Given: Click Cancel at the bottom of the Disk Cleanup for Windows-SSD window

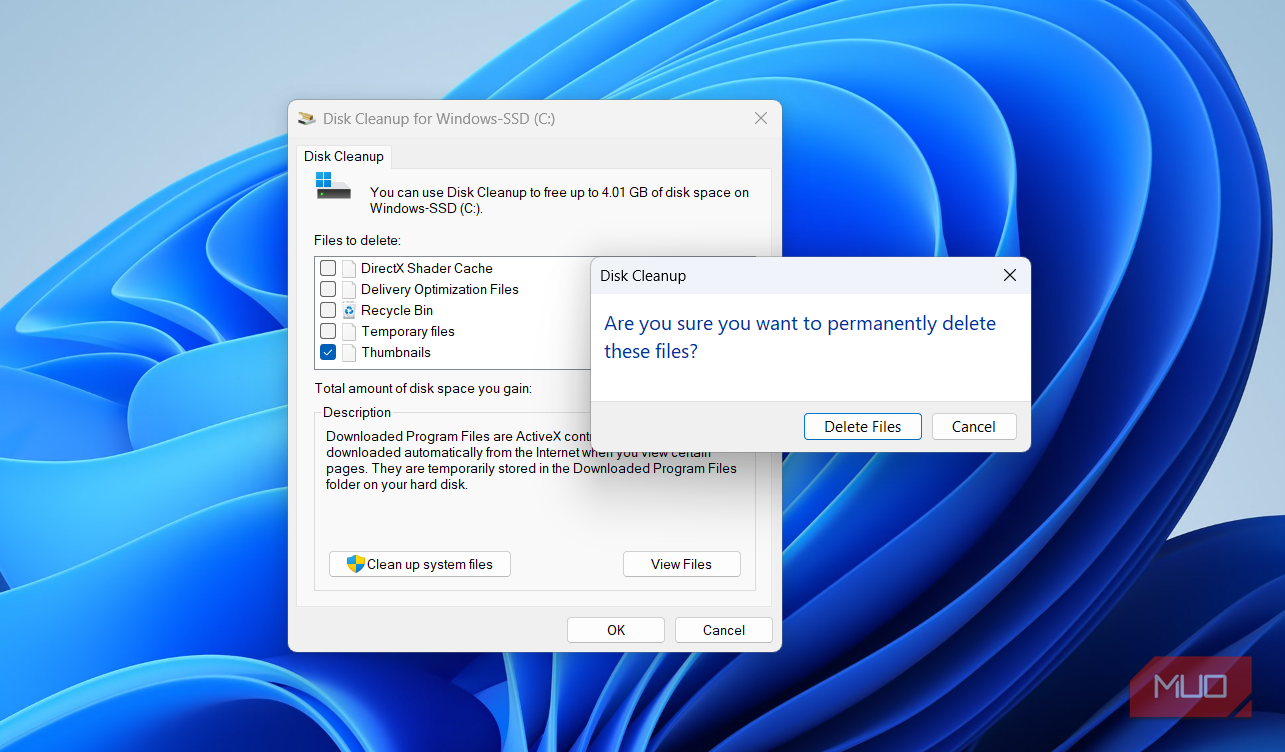Looking at the screenshot, I should click(724, 630).
